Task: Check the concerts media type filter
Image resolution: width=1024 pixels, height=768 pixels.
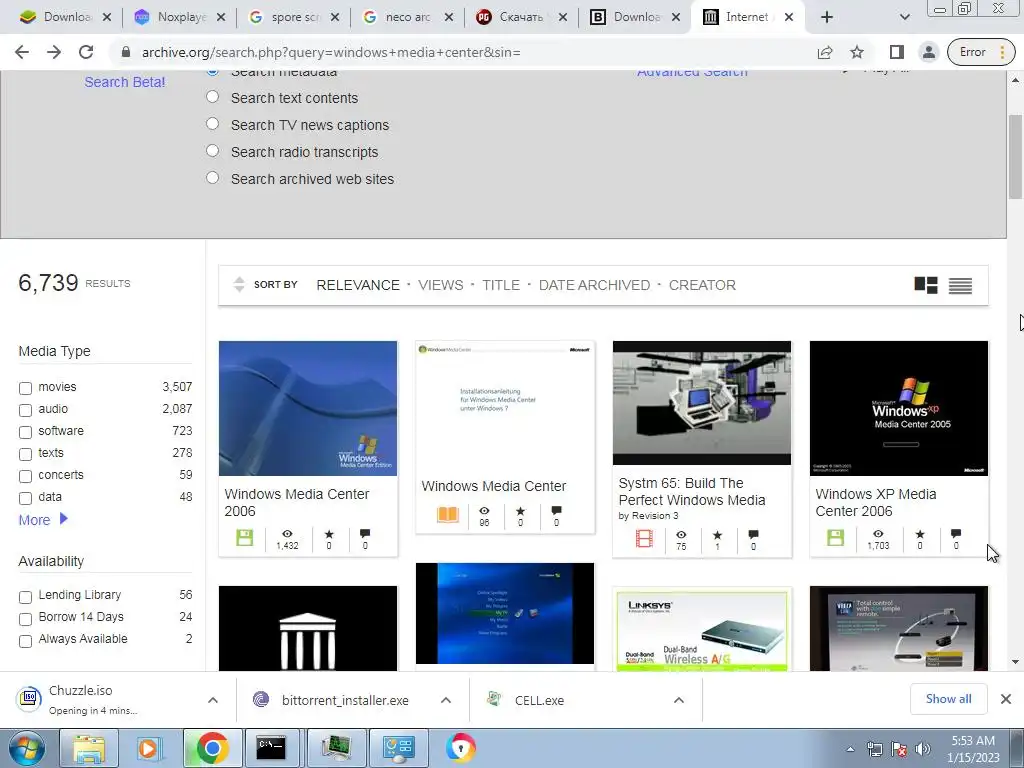Action: tap(25, 476)
